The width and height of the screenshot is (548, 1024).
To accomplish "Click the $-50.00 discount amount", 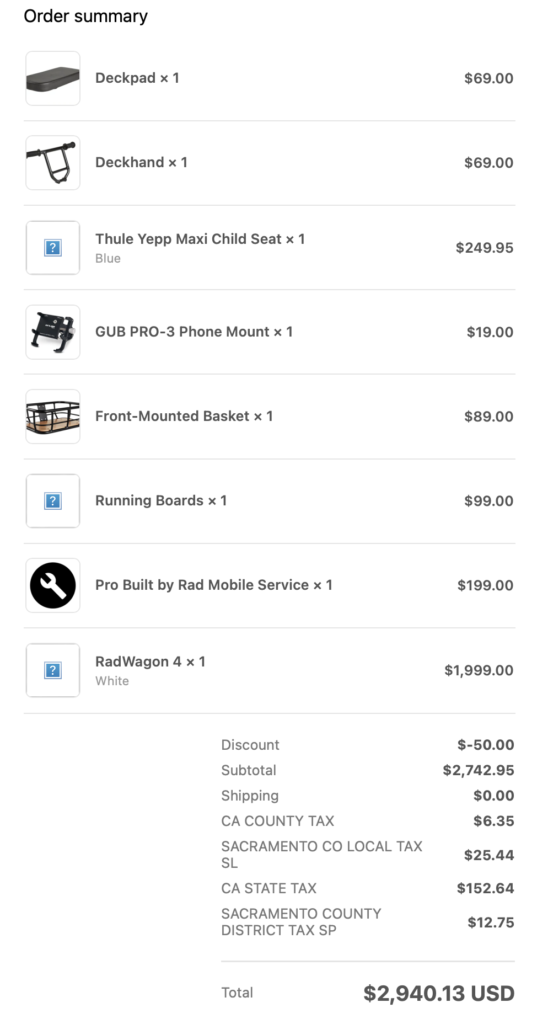I will coord(485,744).
